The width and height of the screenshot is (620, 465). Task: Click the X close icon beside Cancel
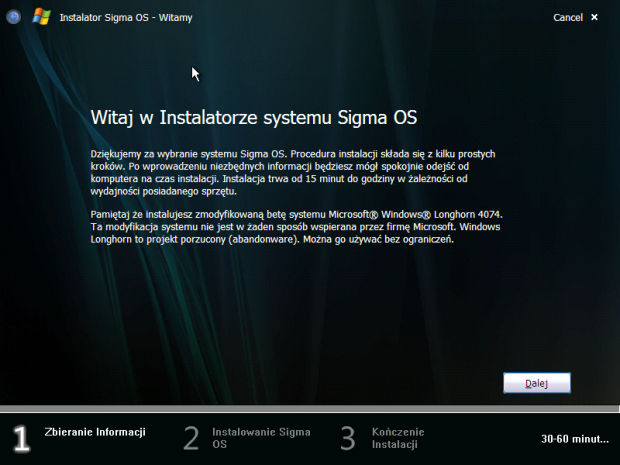tap(594, 17)
